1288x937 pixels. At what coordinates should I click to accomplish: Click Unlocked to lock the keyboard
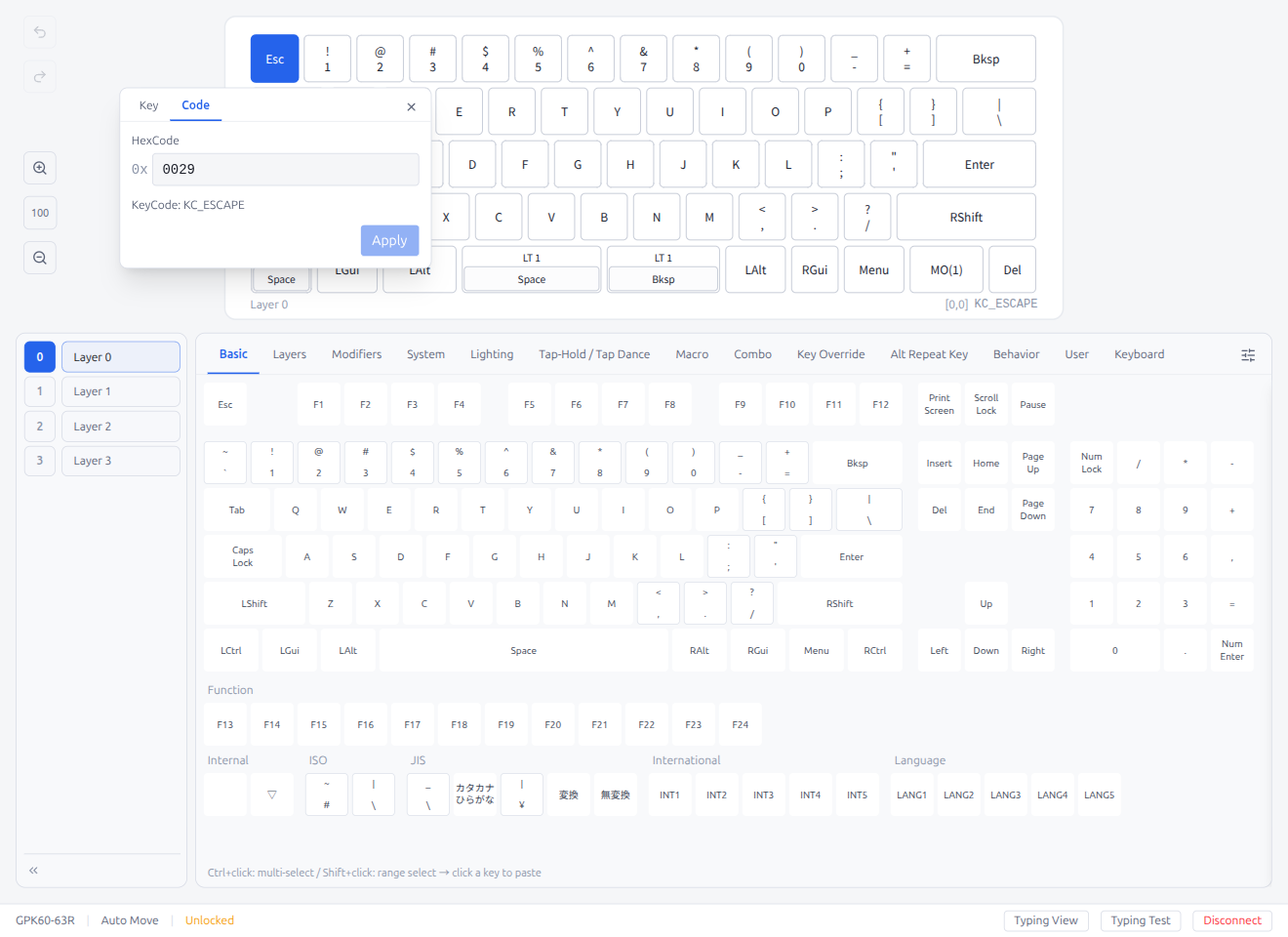[x=209, y=919]
